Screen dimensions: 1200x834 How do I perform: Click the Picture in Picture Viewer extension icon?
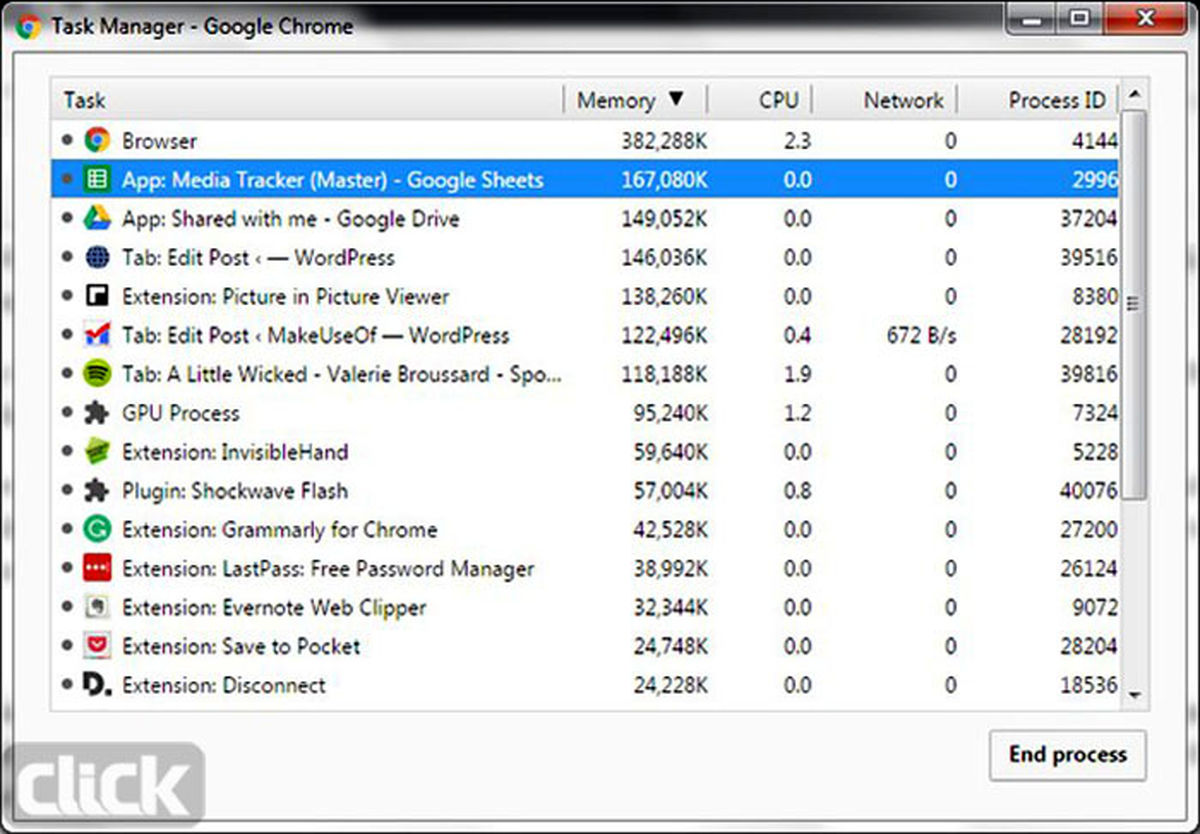coord(97,297)
